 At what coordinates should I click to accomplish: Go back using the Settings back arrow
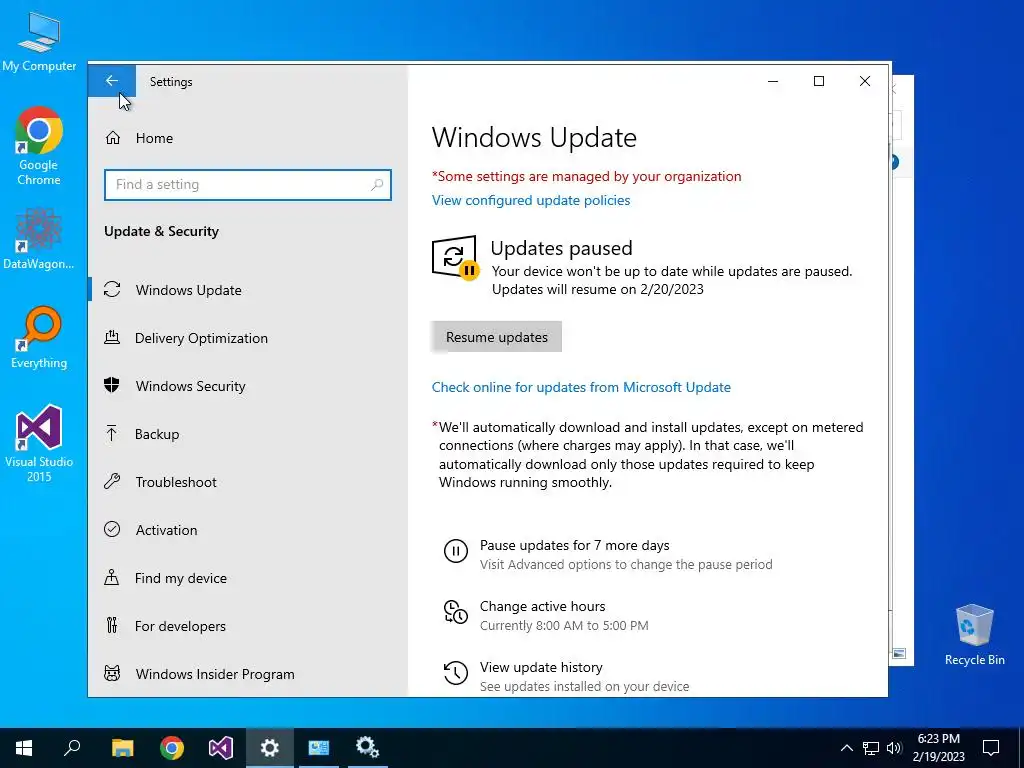112,81
